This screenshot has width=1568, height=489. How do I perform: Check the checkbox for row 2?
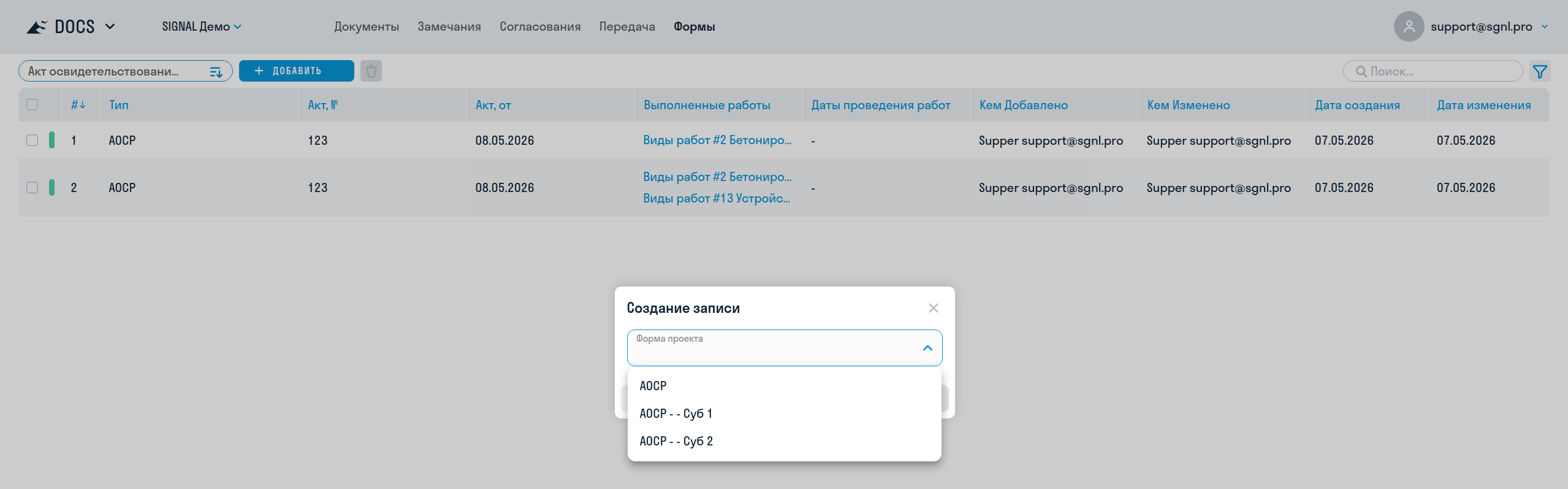(32, 188)
